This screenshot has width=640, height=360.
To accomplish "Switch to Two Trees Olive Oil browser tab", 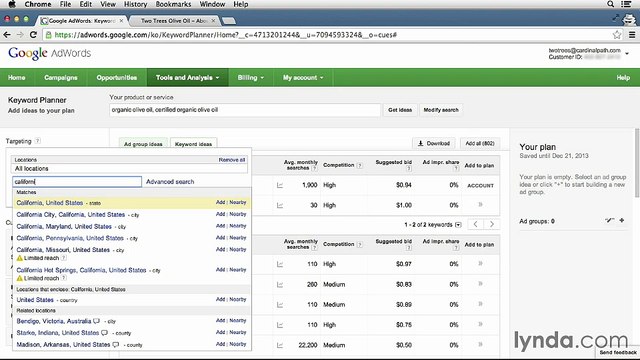I will point(175,20).
